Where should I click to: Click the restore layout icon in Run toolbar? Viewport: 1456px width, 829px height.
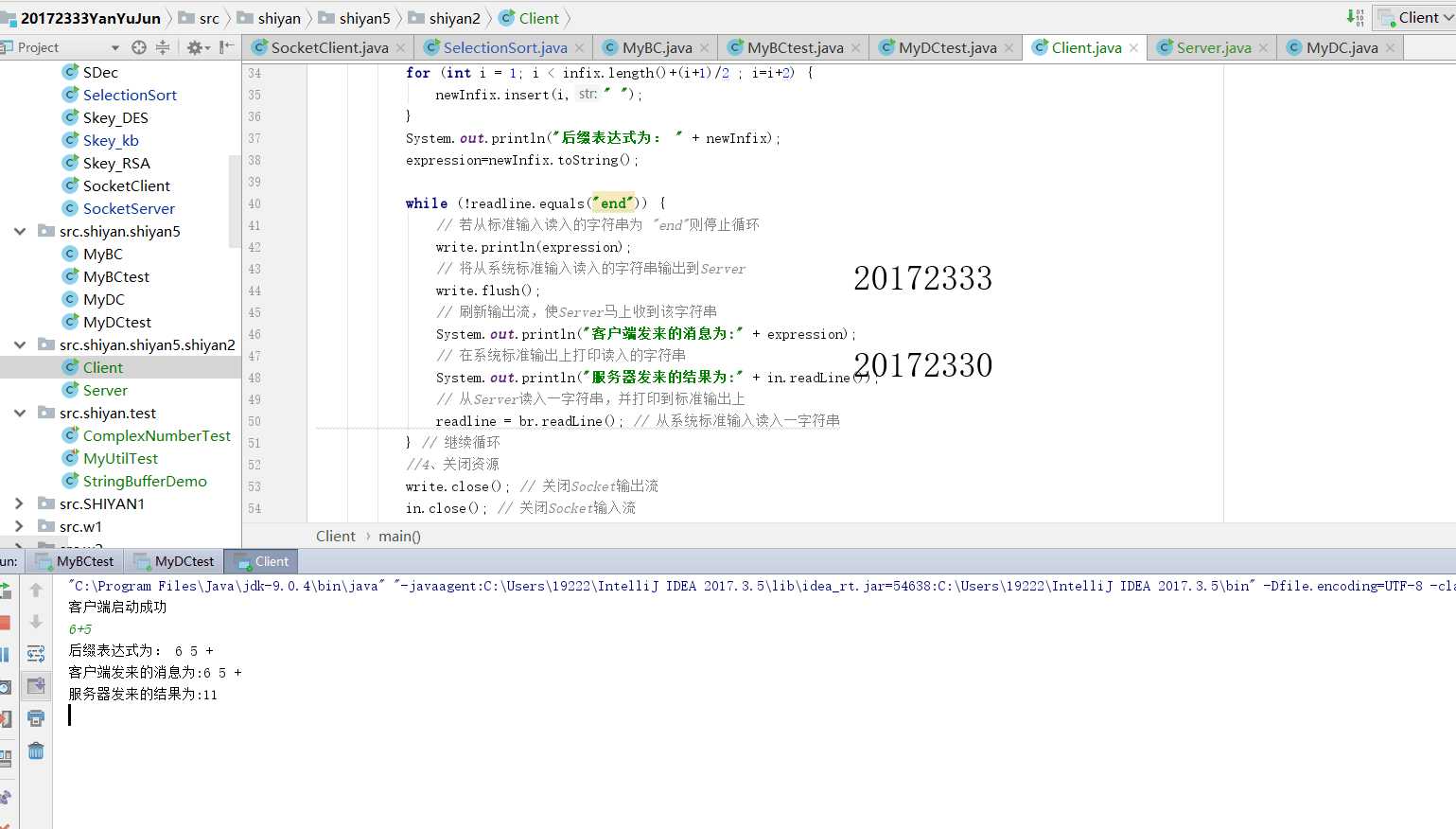click(5, 757)
